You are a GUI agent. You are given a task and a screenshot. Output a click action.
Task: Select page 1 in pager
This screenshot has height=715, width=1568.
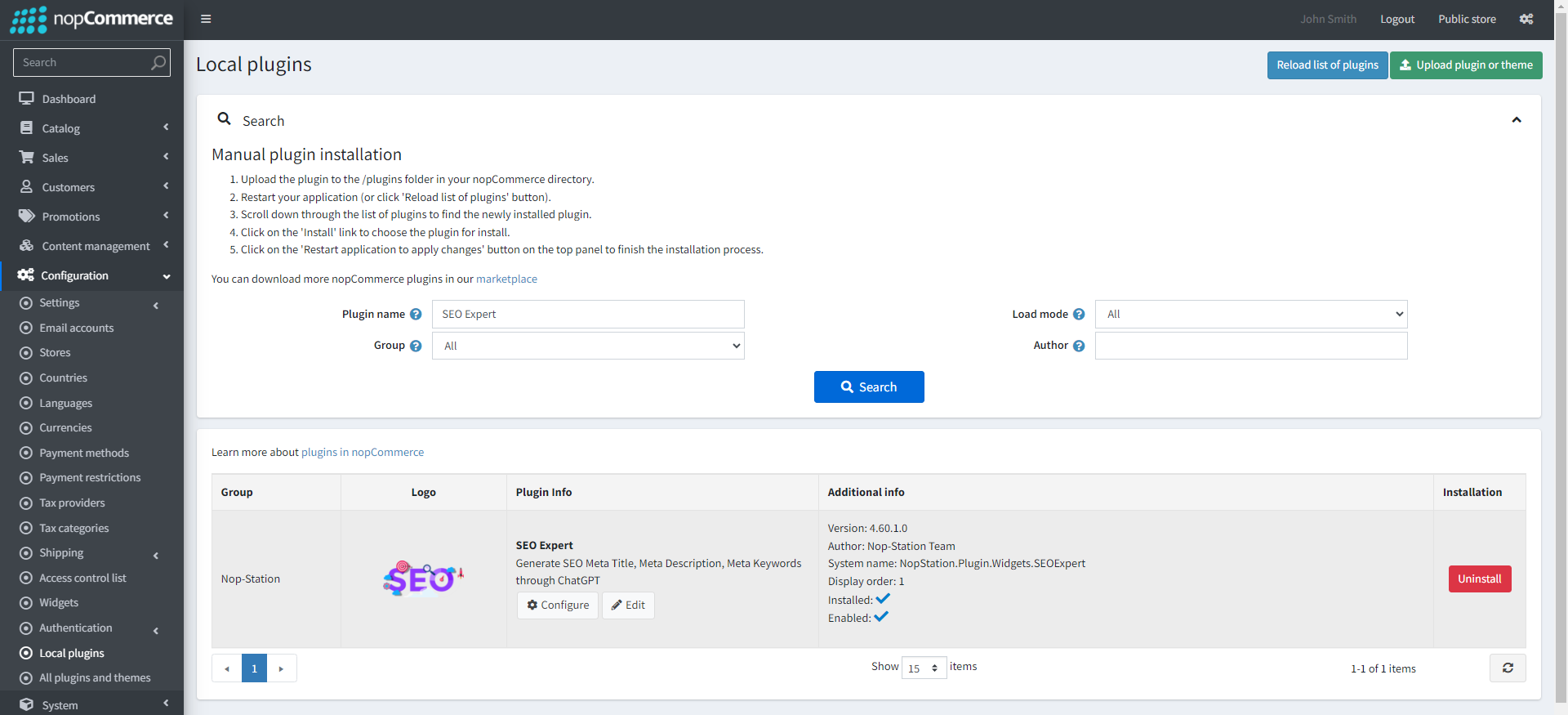coord(254,668)
